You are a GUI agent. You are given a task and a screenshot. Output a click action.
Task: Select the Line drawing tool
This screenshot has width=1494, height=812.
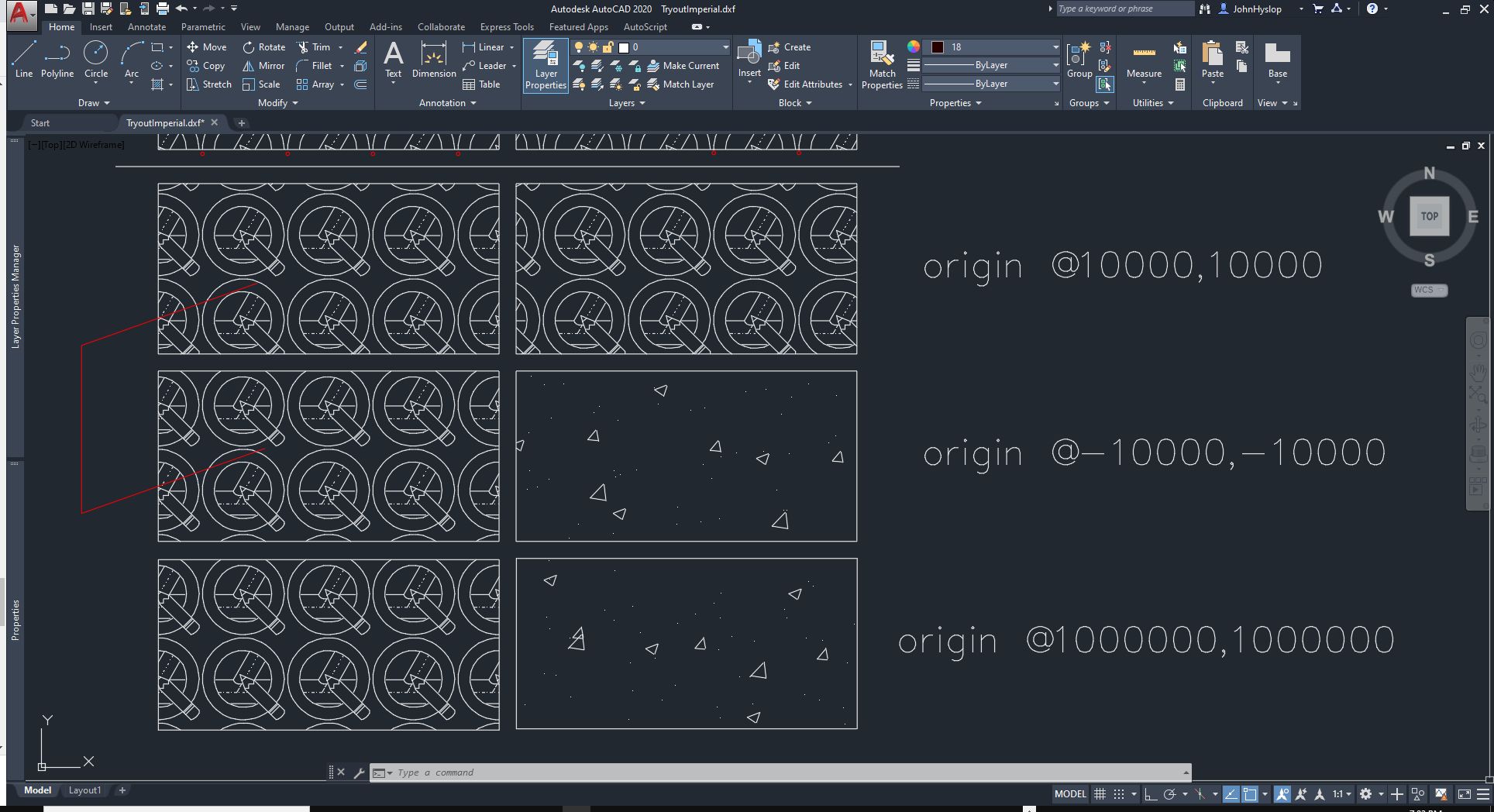23,60
